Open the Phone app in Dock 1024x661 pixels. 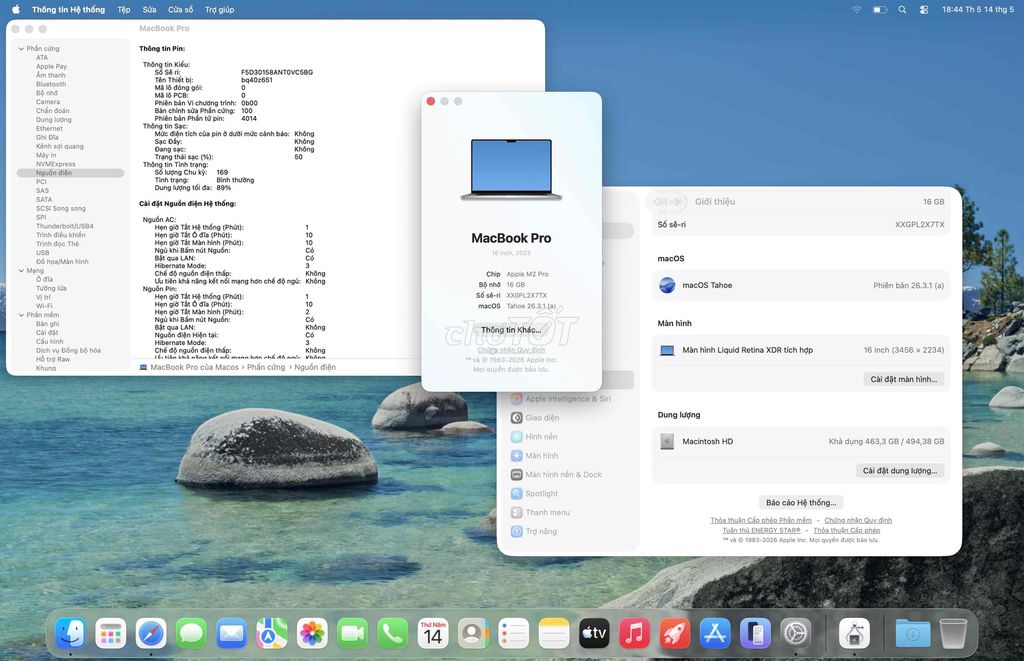tap(392, 633)
